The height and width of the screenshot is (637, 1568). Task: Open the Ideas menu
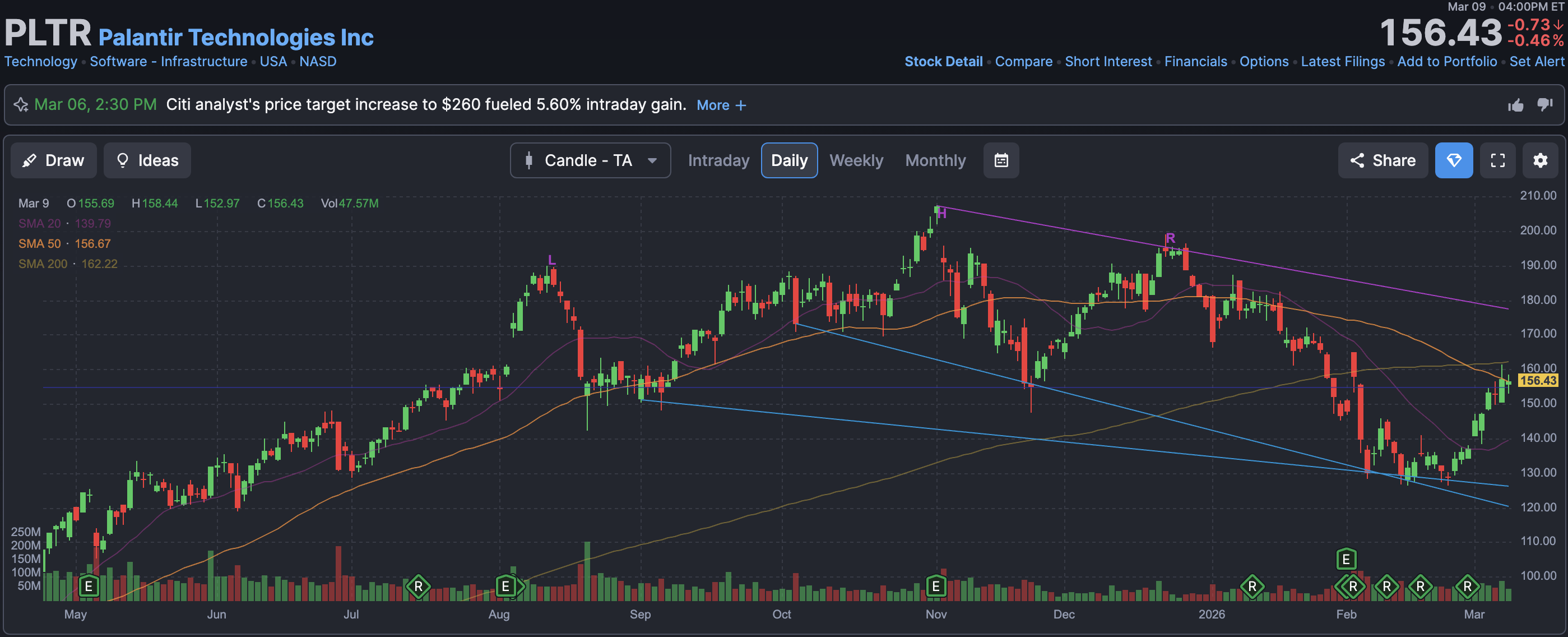coord(147,161)
